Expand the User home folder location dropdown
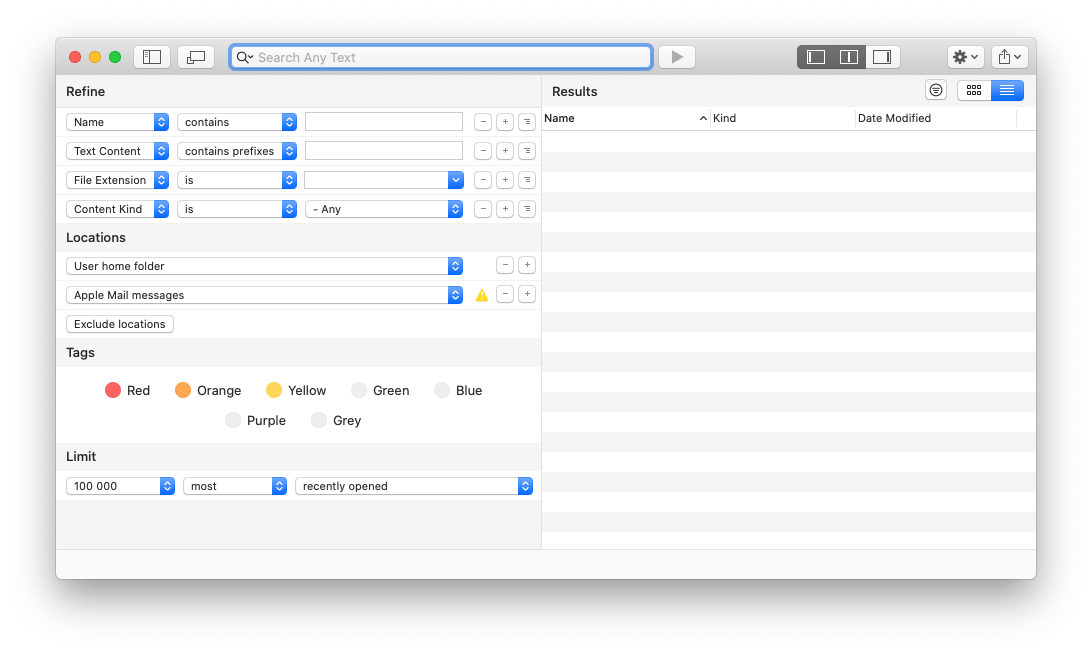Screen dimensions: 1092x653 coord(264,266)
